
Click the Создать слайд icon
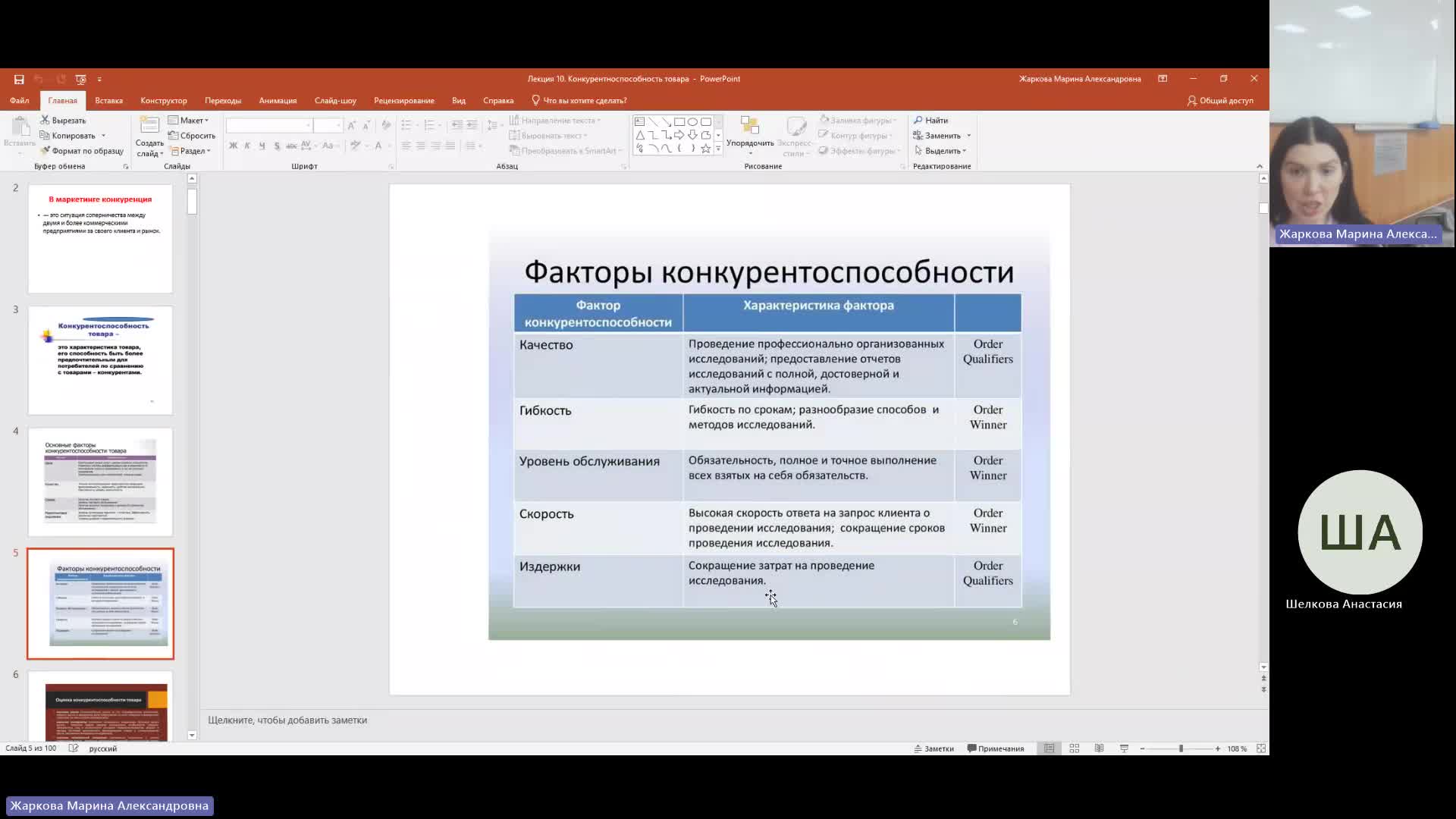point(149,126)
